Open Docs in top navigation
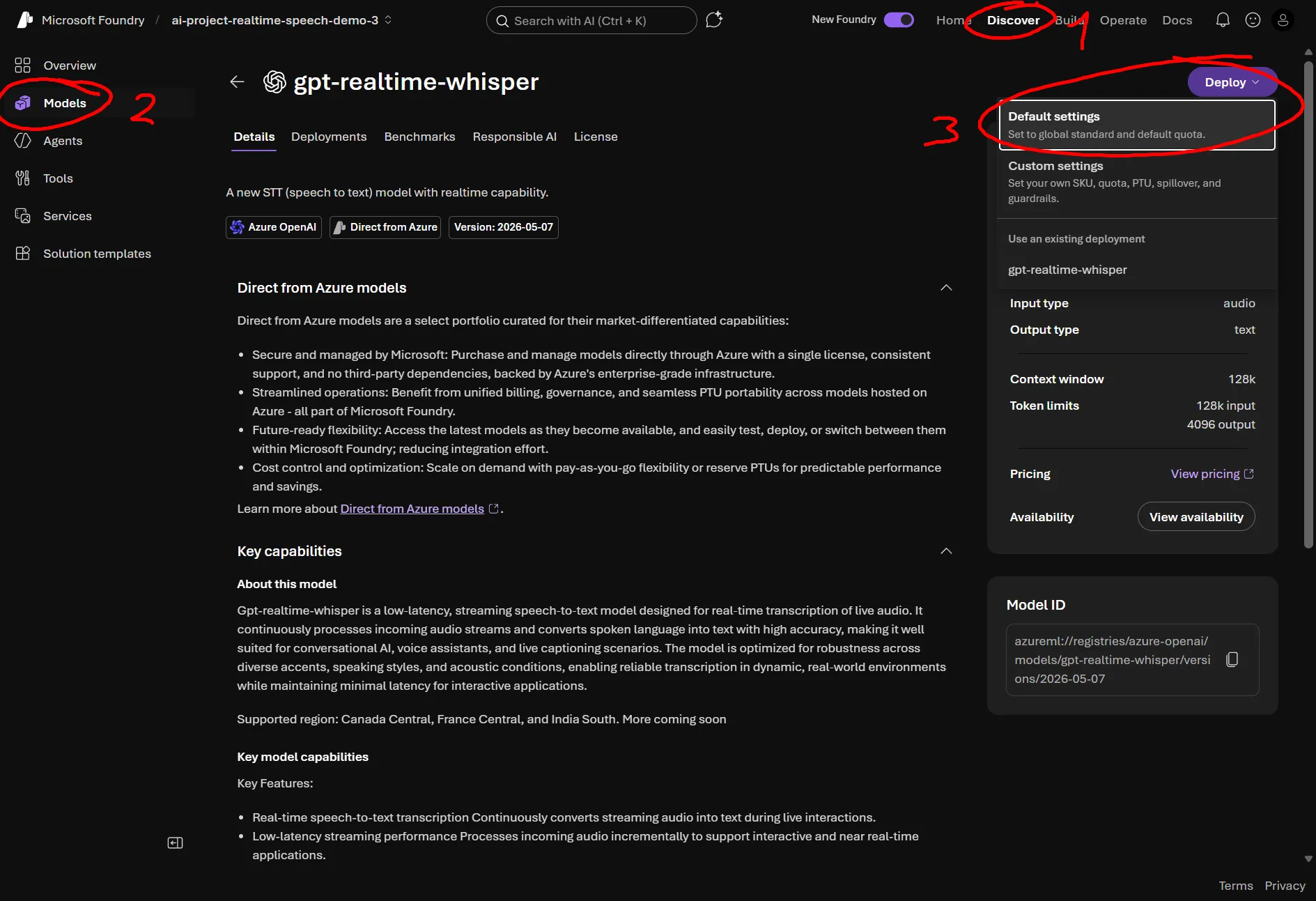Viewport: 1316px width, 901px height. pos(1177,20)
